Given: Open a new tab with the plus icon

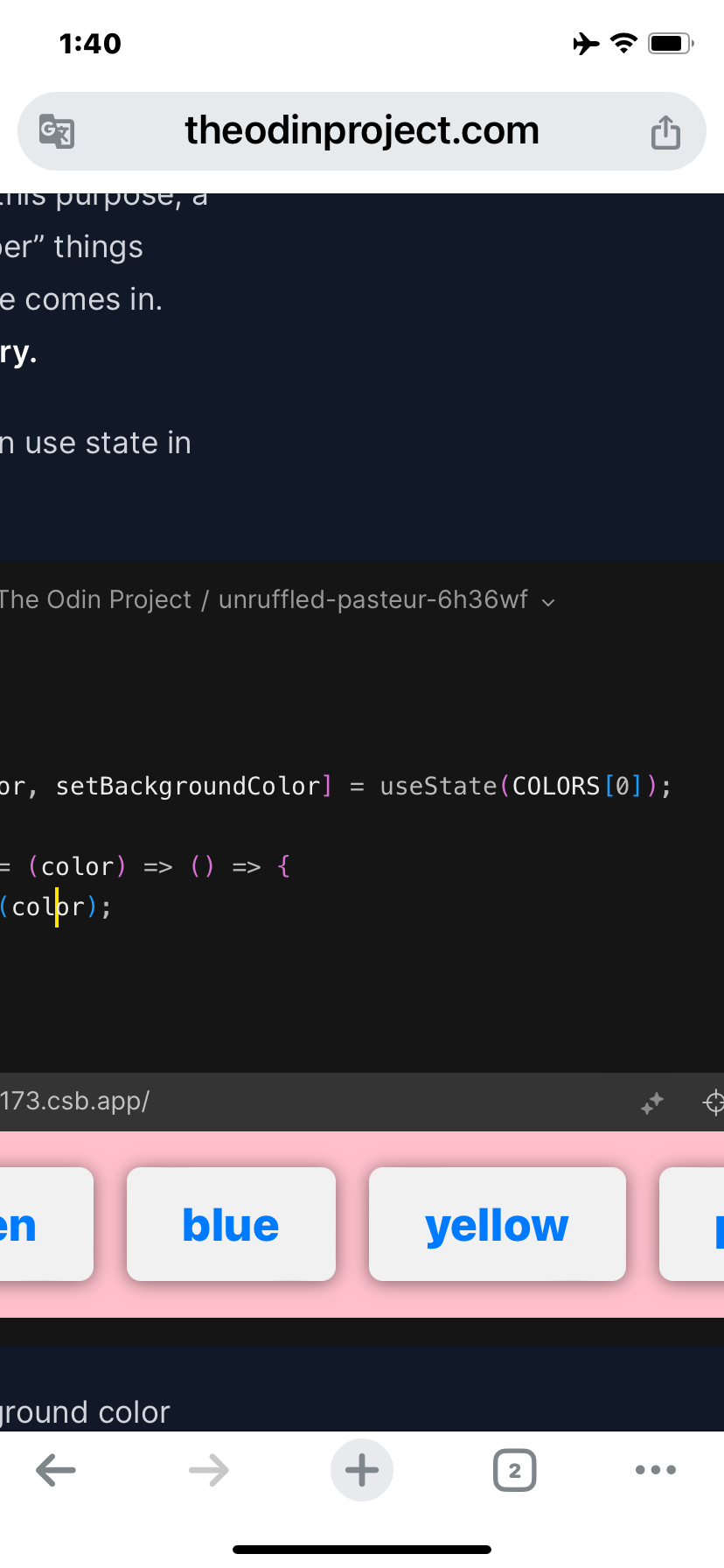Looking at the screenshot, I should (x=361, y=1470).
